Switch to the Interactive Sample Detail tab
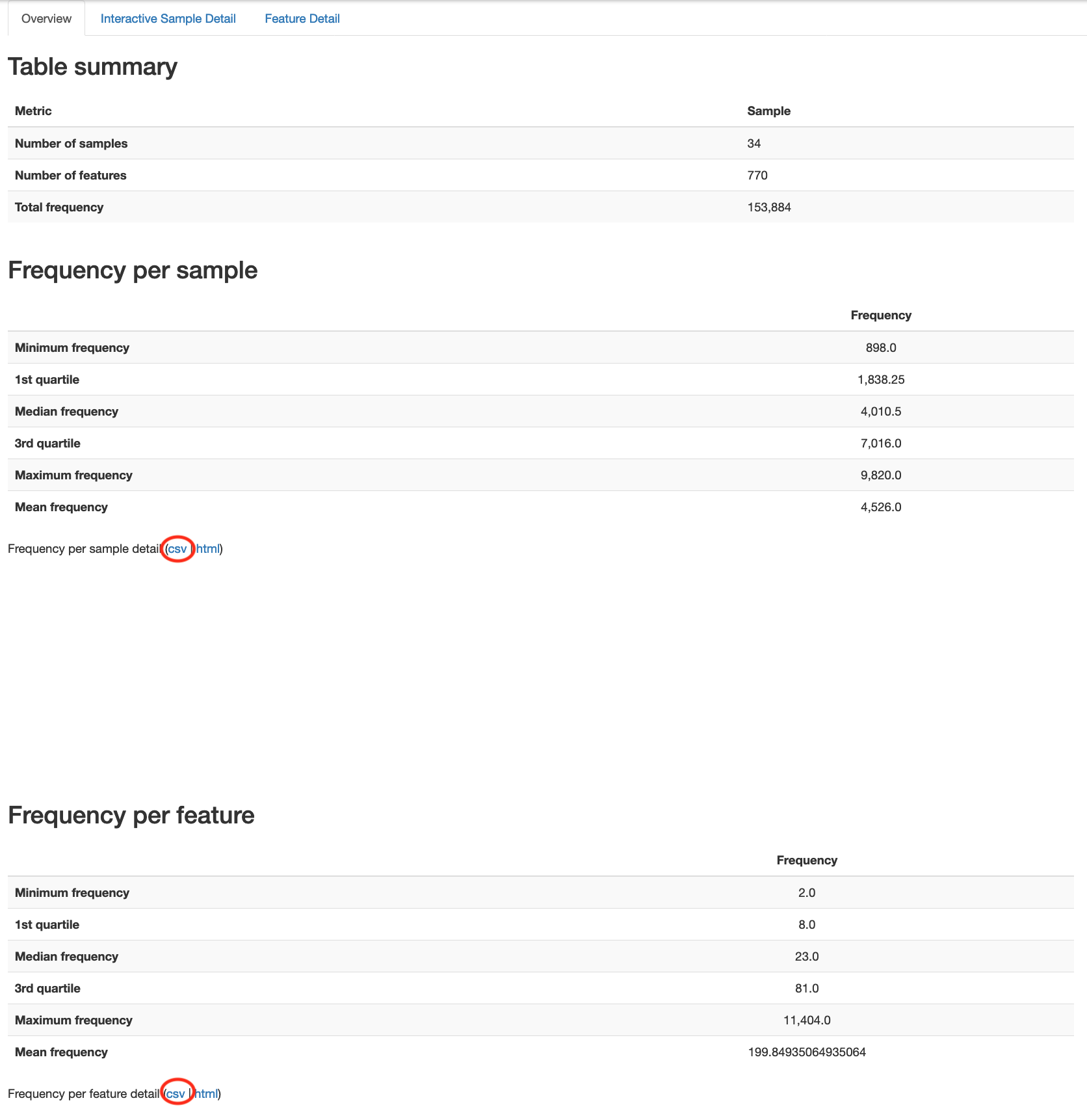Viewport: 1087px width, 1120px height. pos(168,18)
